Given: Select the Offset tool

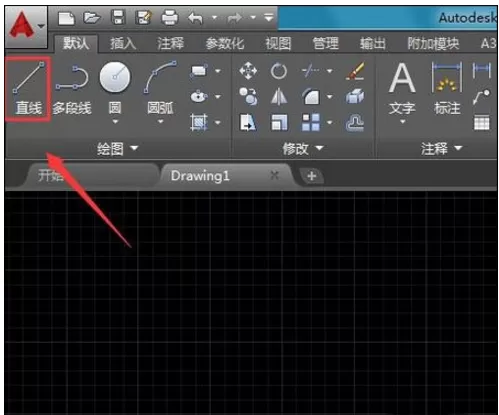Looking at the screenshot, I should tap(355, 122).
